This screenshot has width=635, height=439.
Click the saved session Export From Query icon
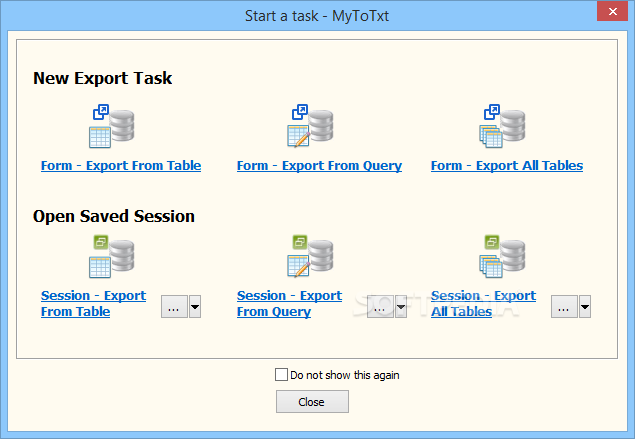310,257
